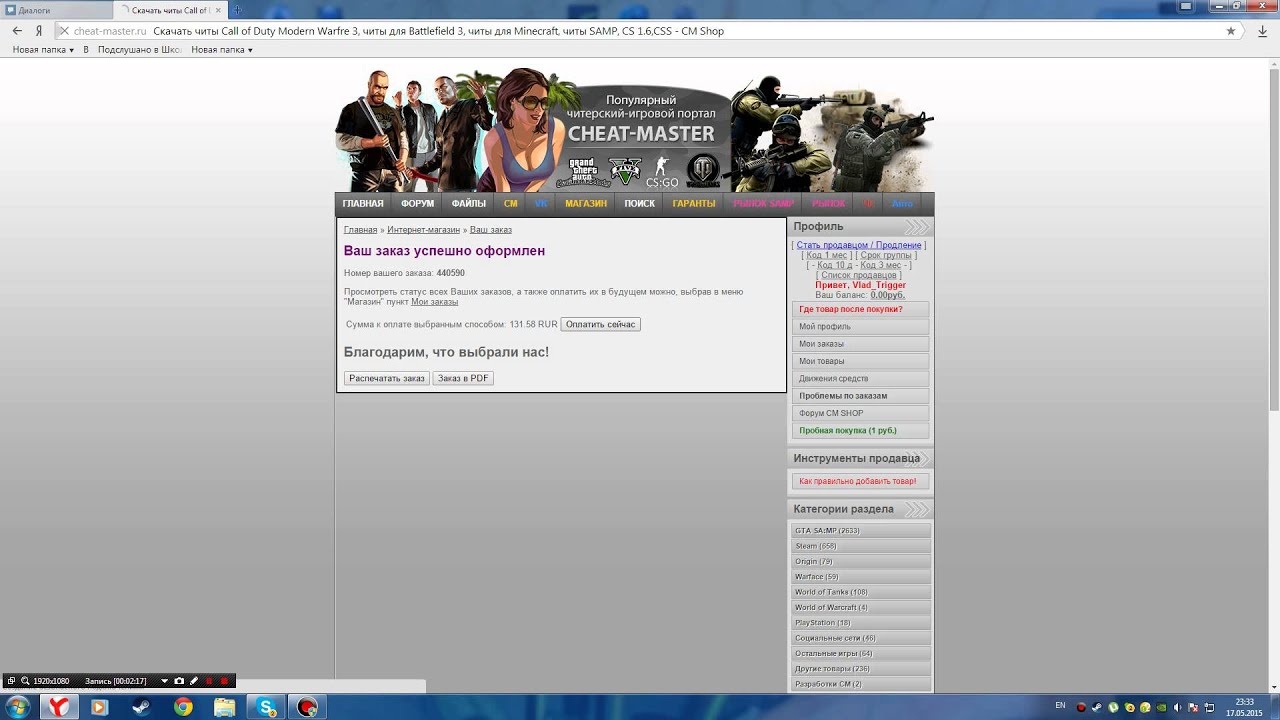
Task: Open the ГАРАНТЫ menu item
Action: 694,204
